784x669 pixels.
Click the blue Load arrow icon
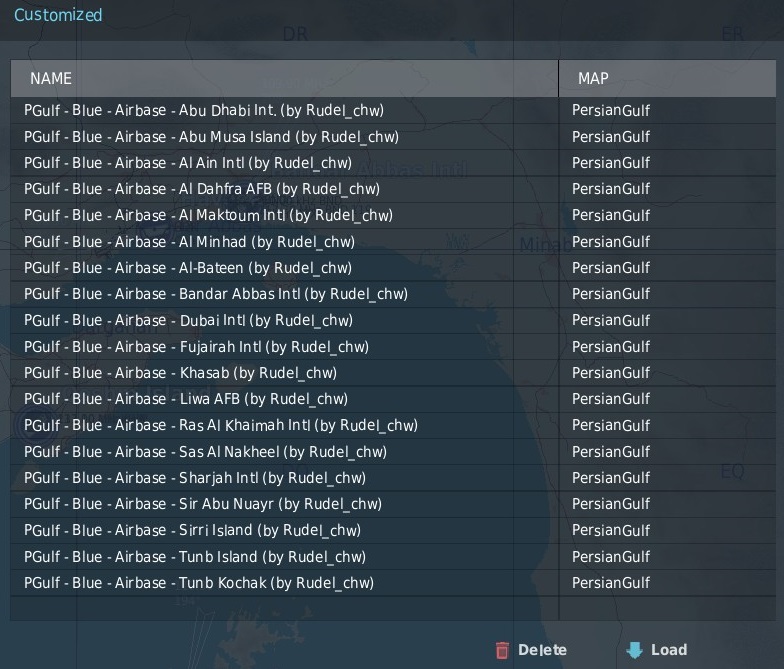(634, 651)
